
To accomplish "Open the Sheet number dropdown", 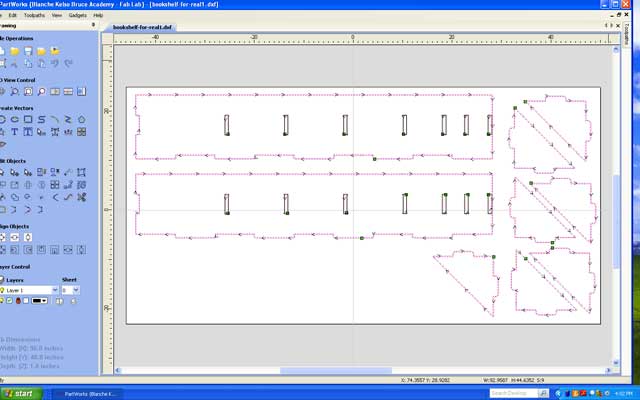I will [x=76, y=290].
